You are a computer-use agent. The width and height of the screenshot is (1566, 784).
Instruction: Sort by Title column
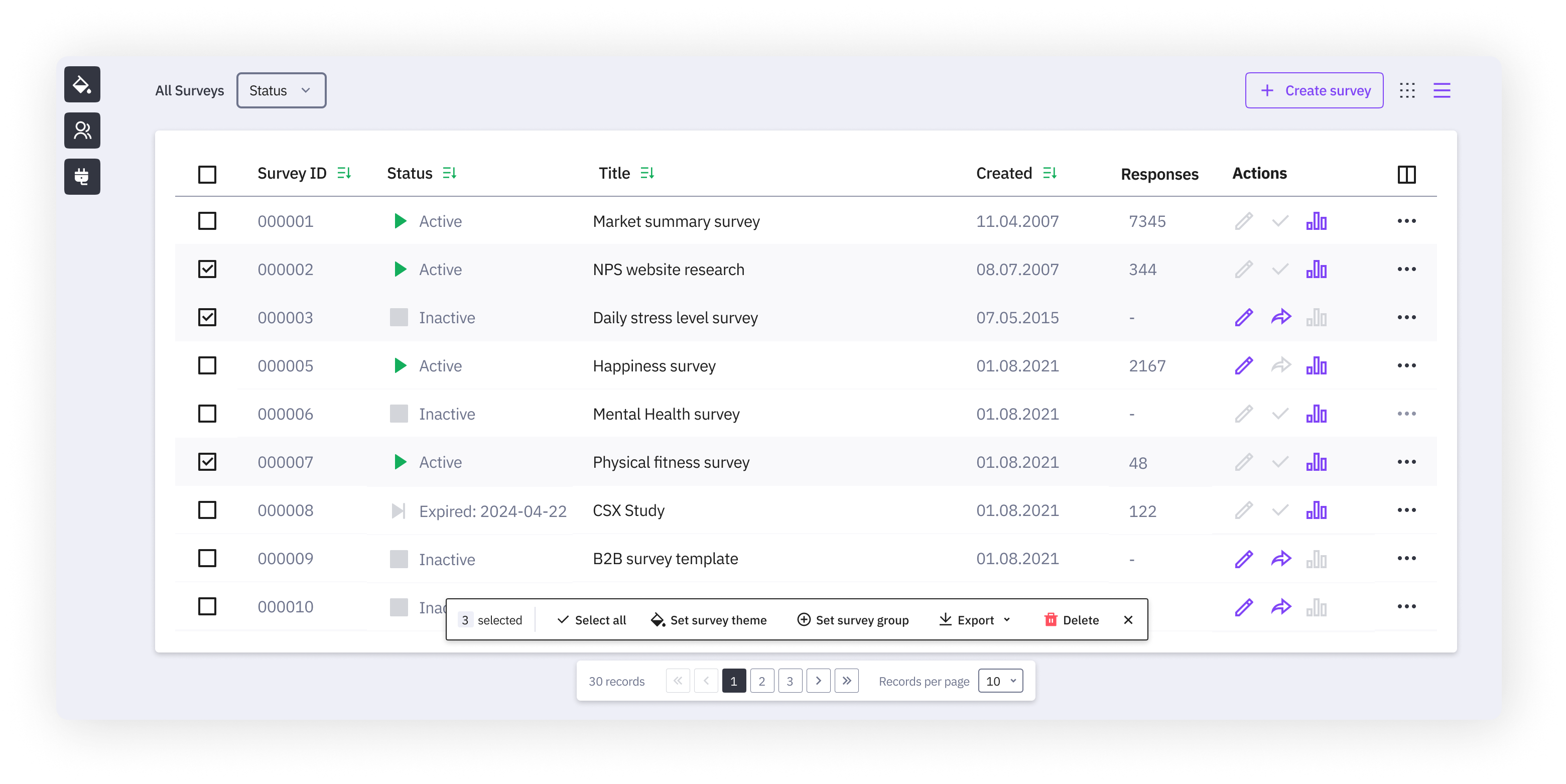point(647,174)
